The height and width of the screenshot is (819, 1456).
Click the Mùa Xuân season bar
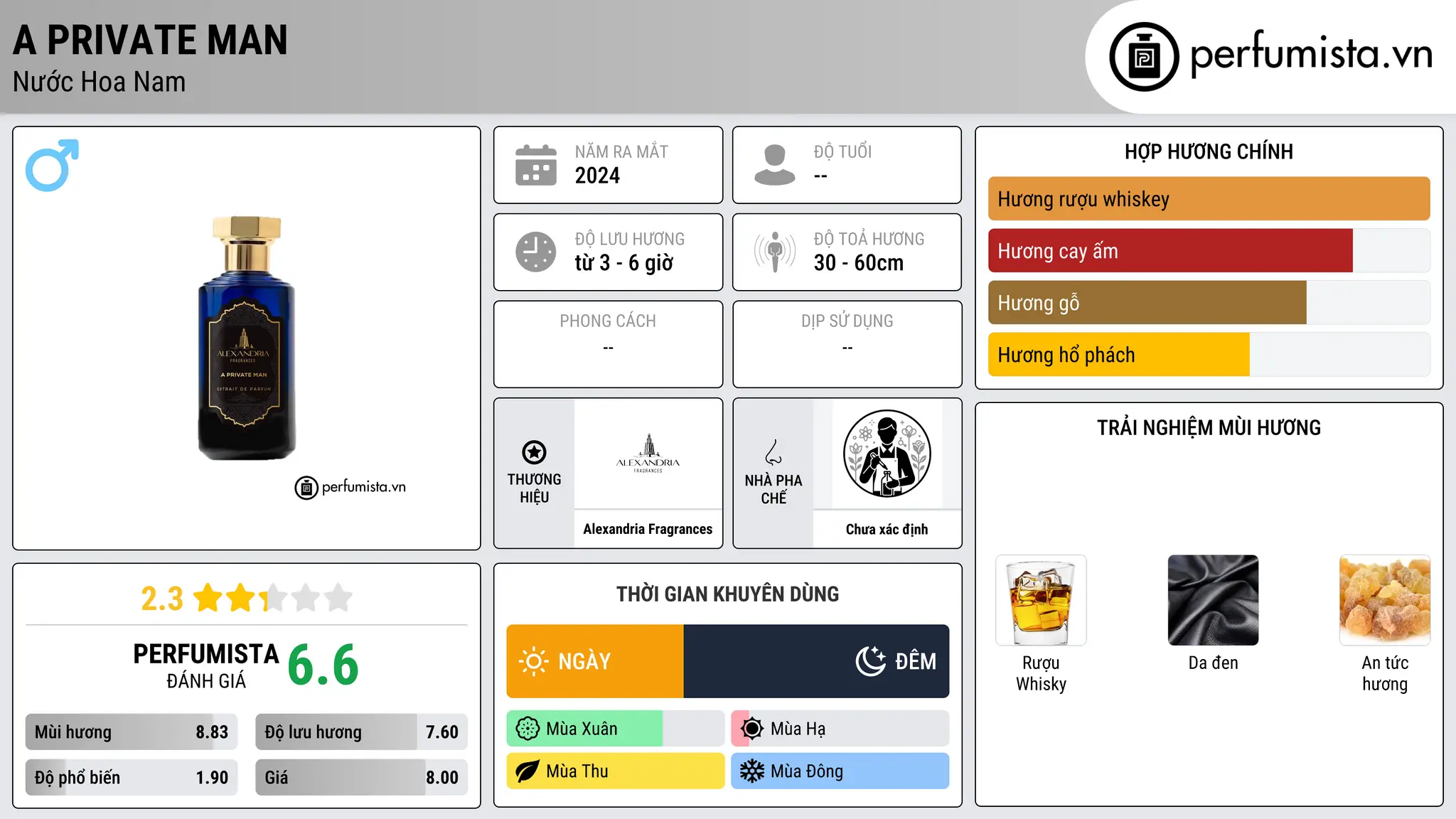click(616, 729)
